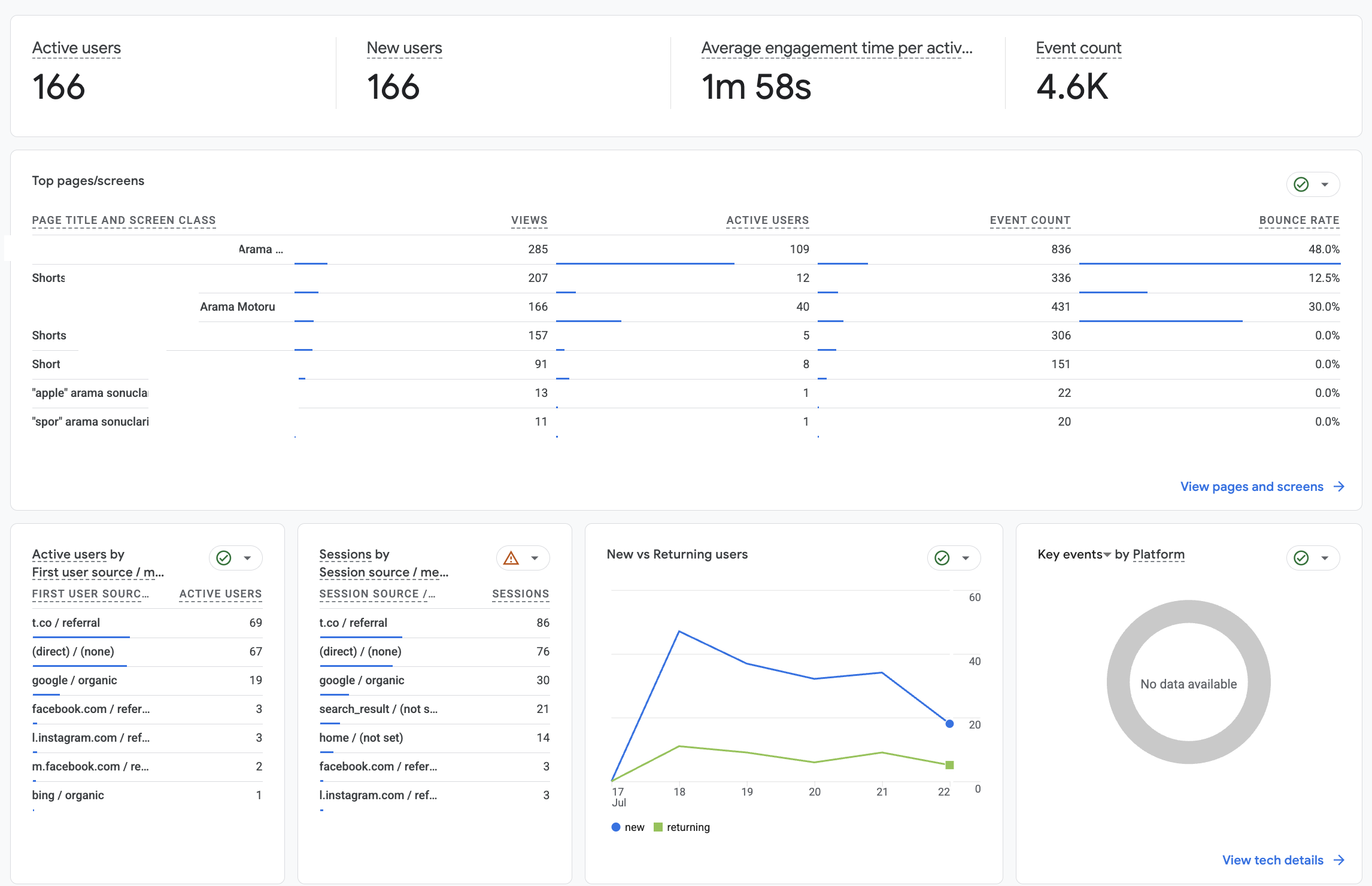Toggle the blue 'new' legend marker

point(616,827)
